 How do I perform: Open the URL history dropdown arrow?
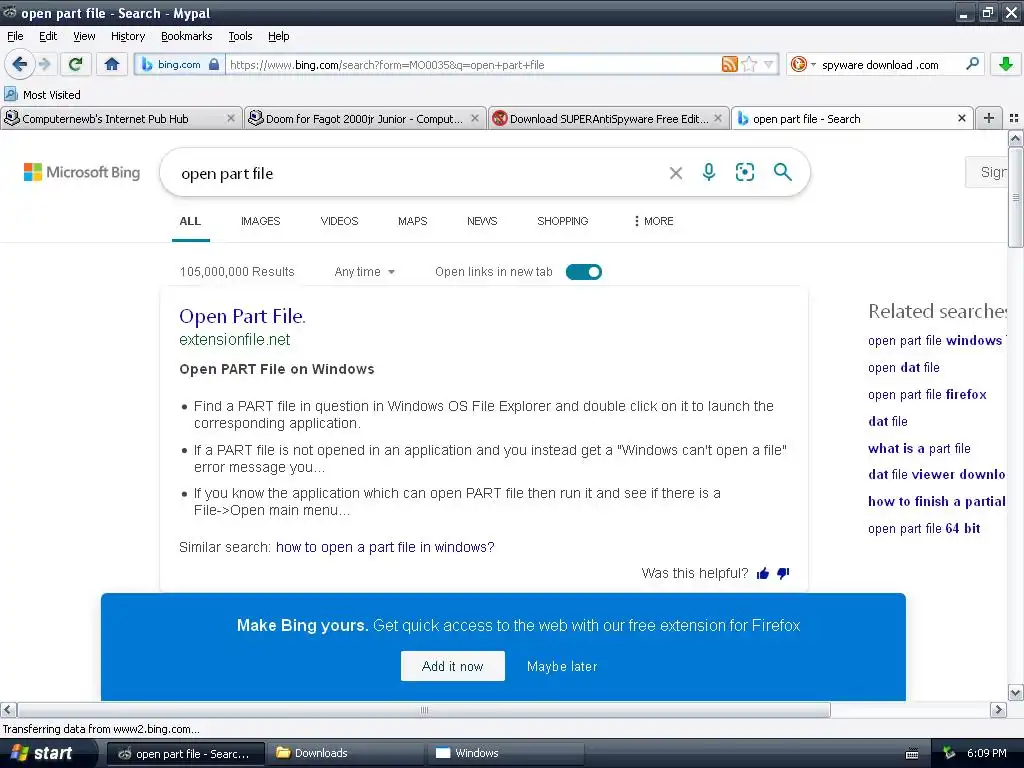(769, 65)
